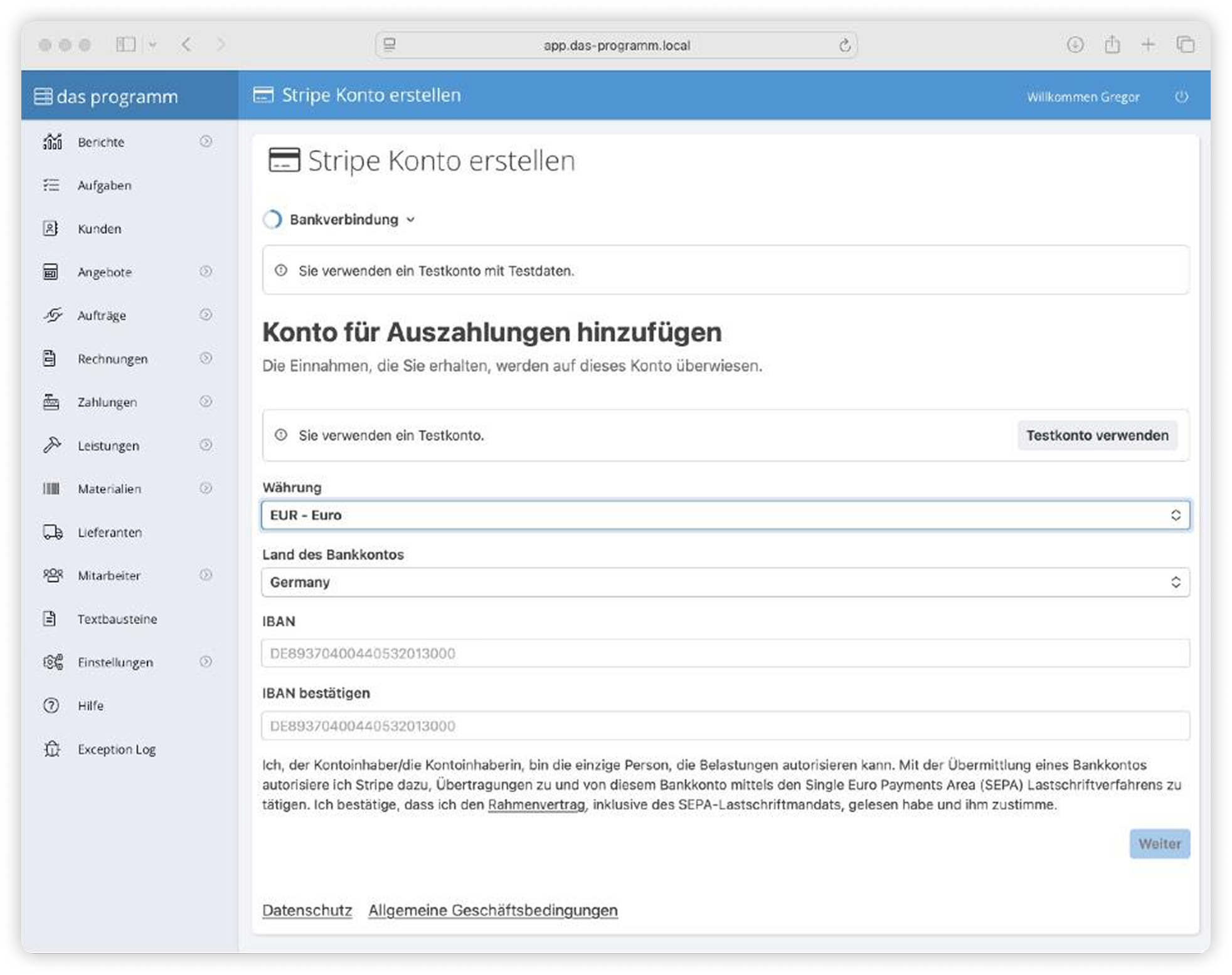Image resolution: width=1232 pixels, height=975 pixels.
Task: Expand the Rechnungen submenu arrow
Action: (x=206, y=358)
